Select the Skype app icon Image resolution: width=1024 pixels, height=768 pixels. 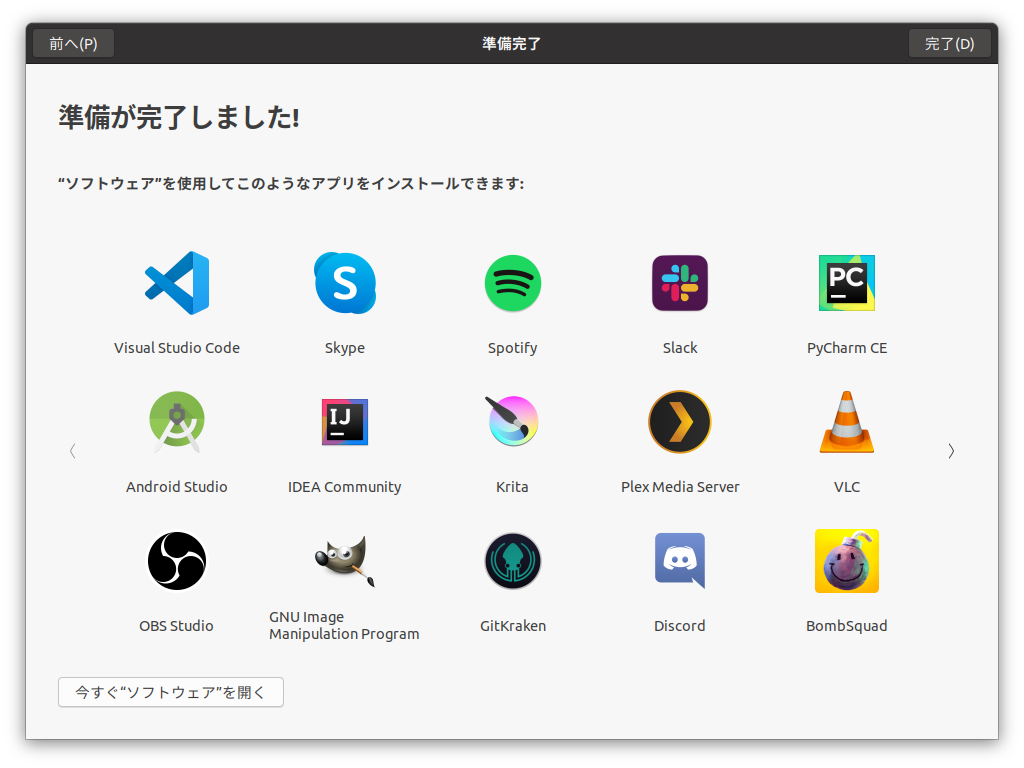345,283
